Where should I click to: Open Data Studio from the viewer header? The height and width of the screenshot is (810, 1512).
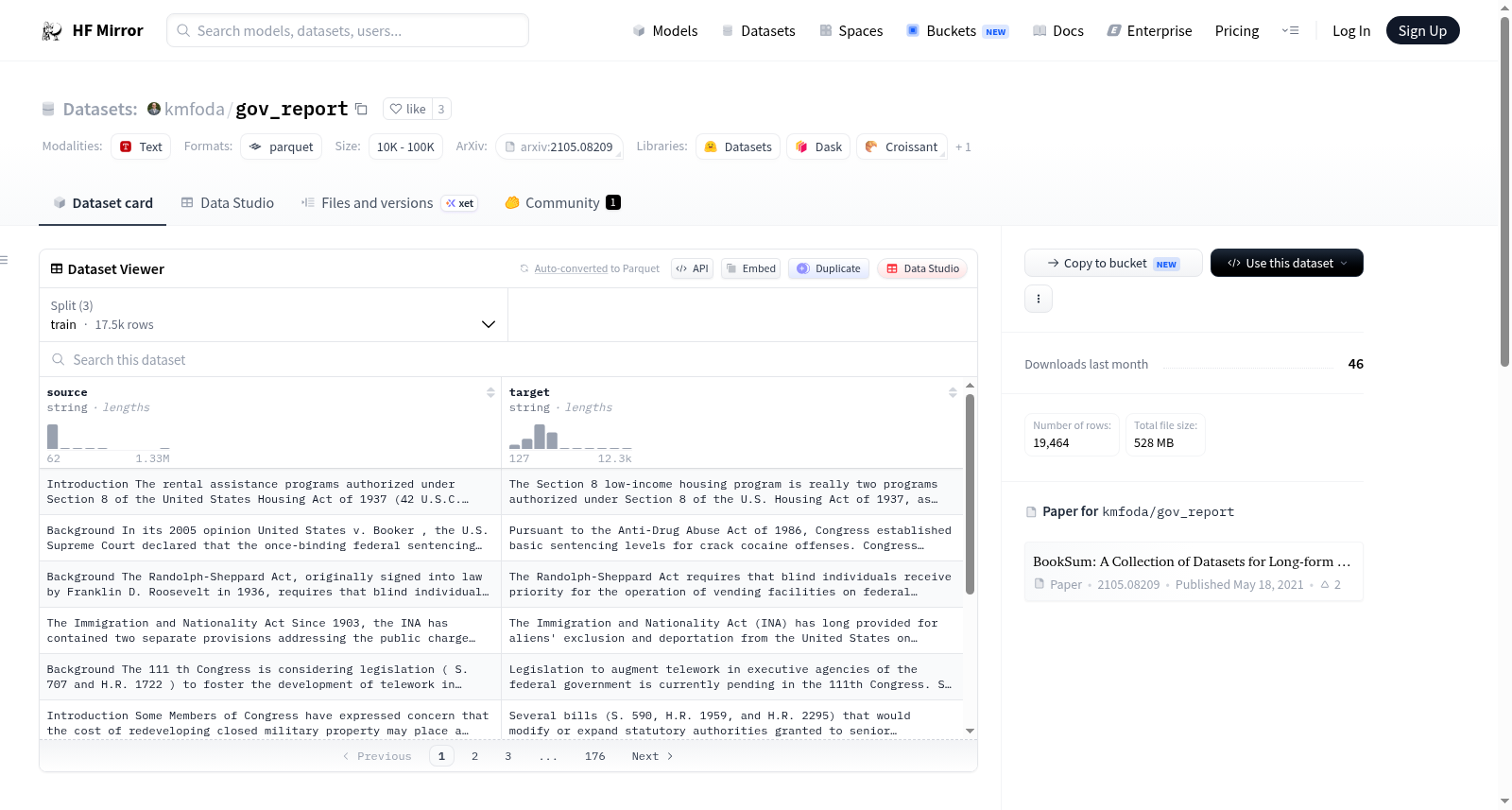point(922,268)
